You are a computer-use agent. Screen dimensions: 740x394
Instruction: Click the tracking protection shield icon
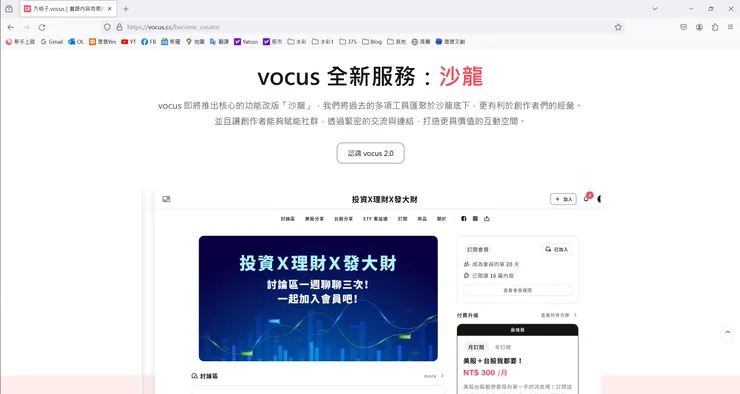tap(107, 27)
